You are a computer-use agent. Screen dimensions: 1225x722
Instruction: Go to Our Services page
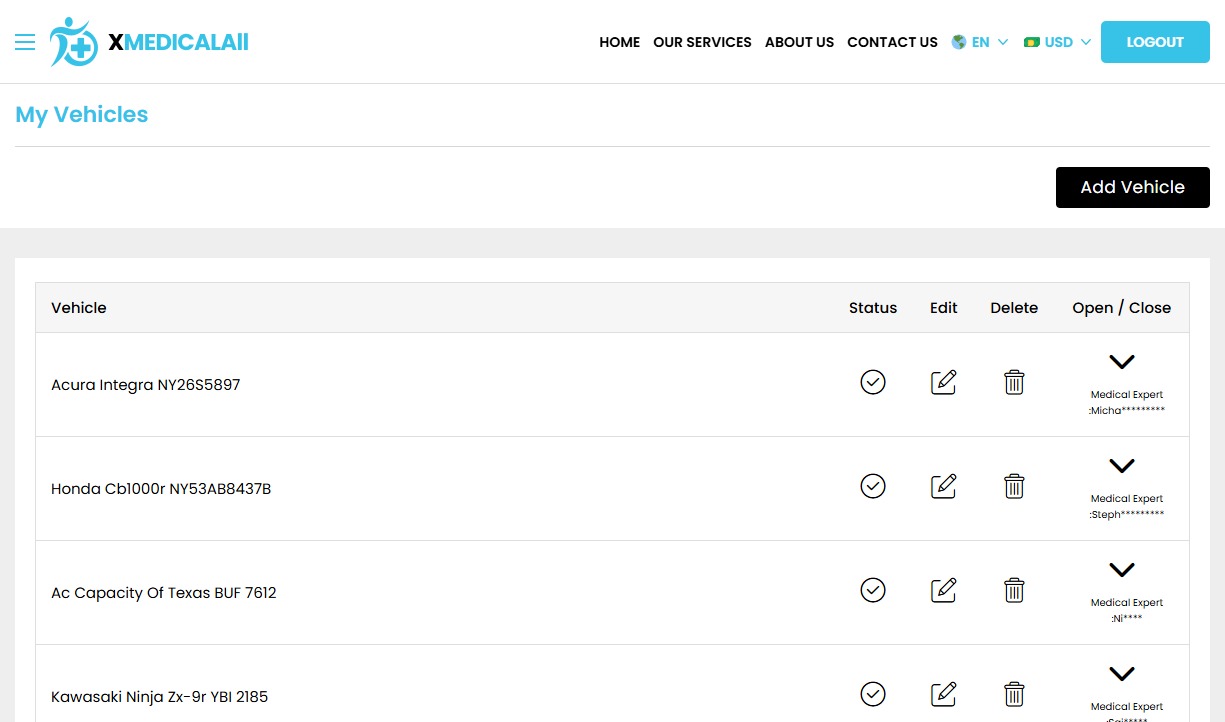[x=702, y=42]
